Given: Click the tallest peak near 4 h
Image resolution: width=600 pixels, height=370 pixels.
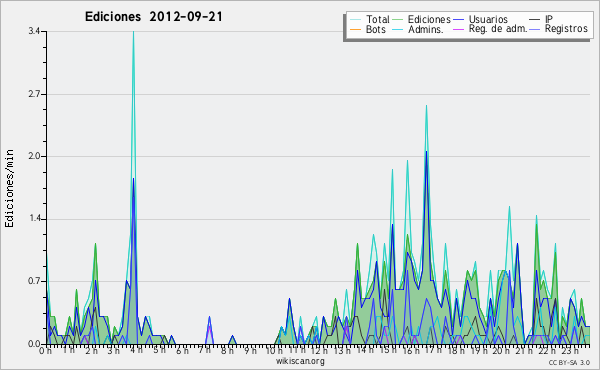Looking at the screenshot, I should point(133,32).
